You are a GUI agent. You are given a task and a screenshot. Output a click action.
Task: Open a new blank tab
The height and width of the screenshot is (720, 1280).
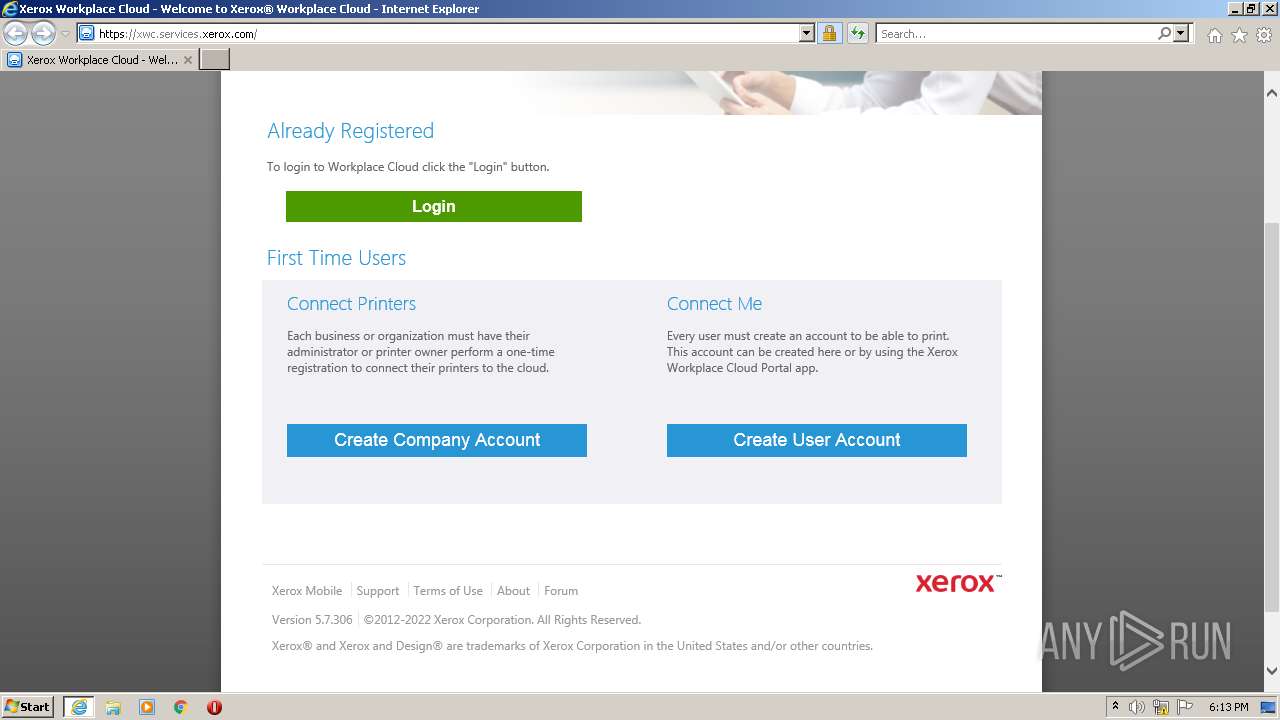click(215, 60)
